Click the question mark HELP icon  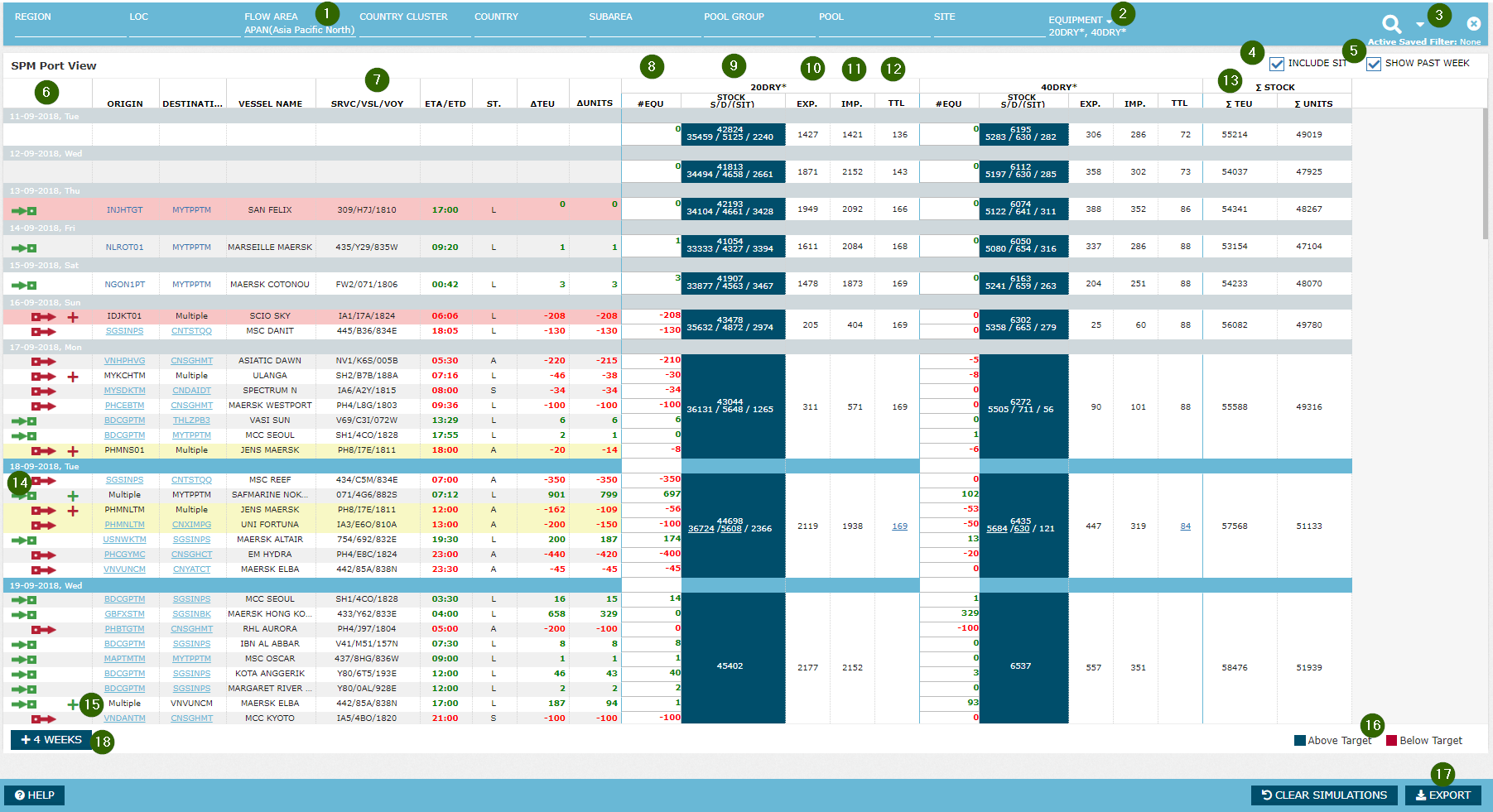click(20, 795)
